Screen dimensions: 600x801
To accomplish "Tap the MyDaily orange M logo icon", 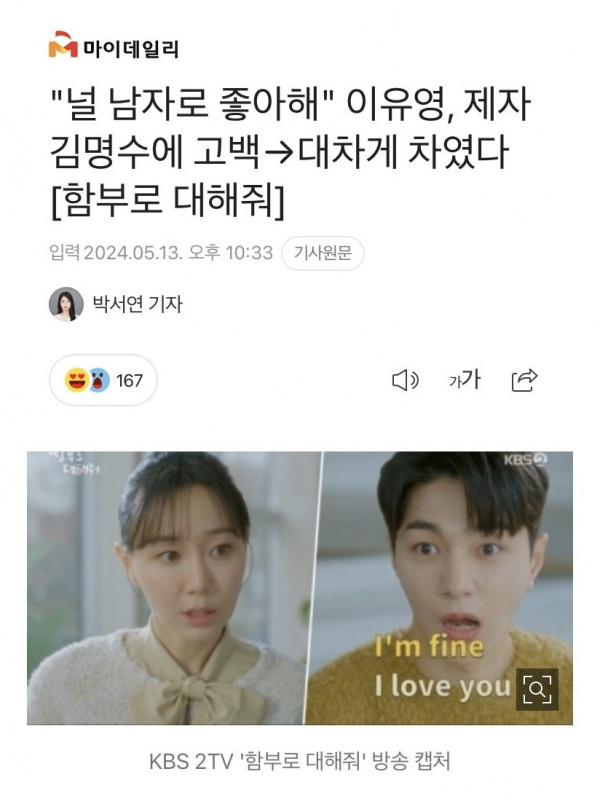I will tap(63, 44).
